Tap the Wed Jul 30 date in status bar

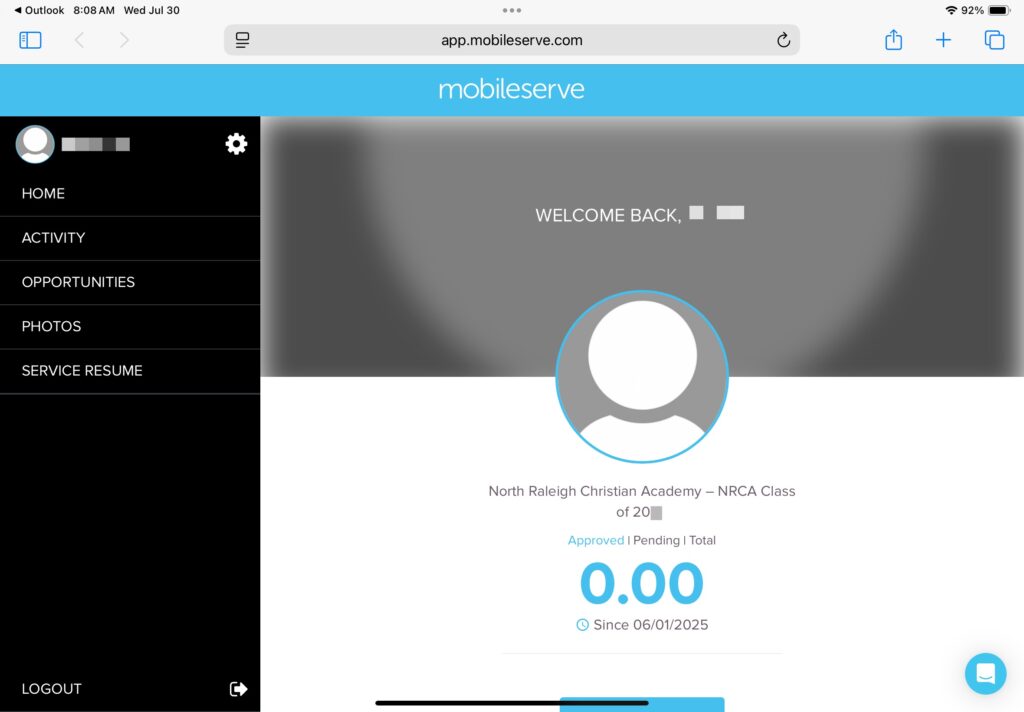click(x=152, y=10)
